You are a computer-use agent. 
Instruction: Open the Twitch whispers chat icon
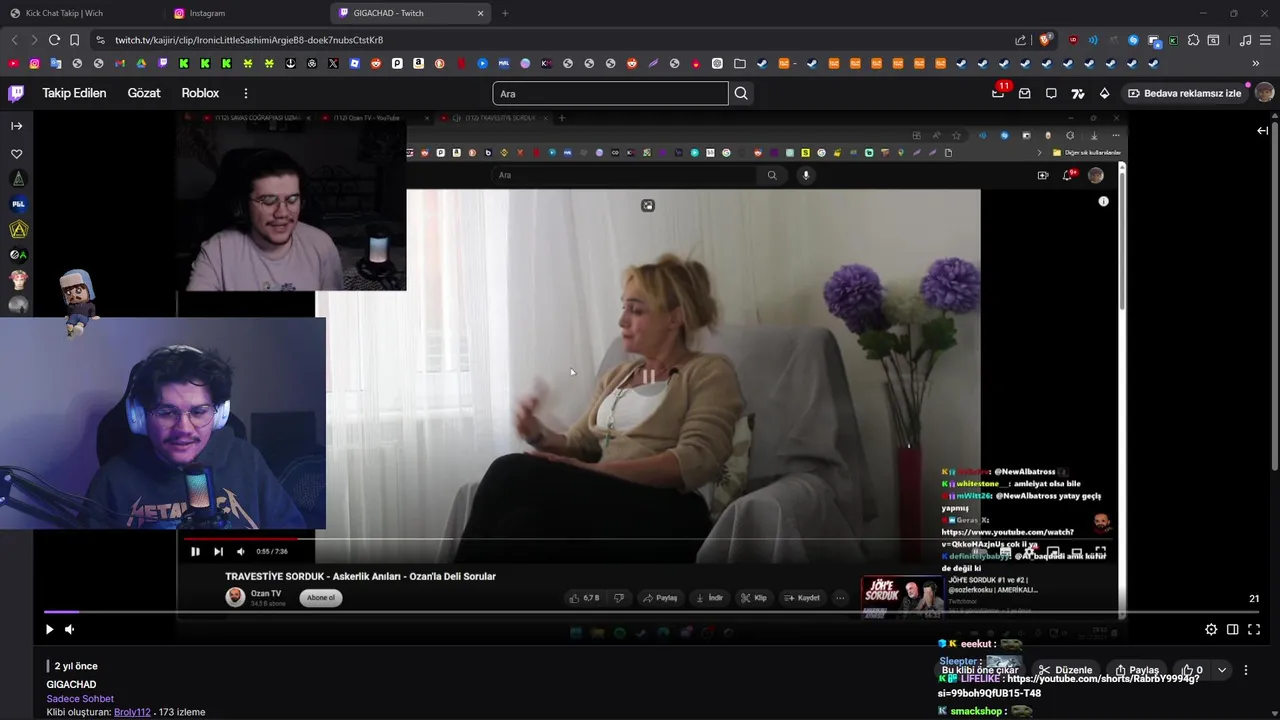(x=1051, y=93)
